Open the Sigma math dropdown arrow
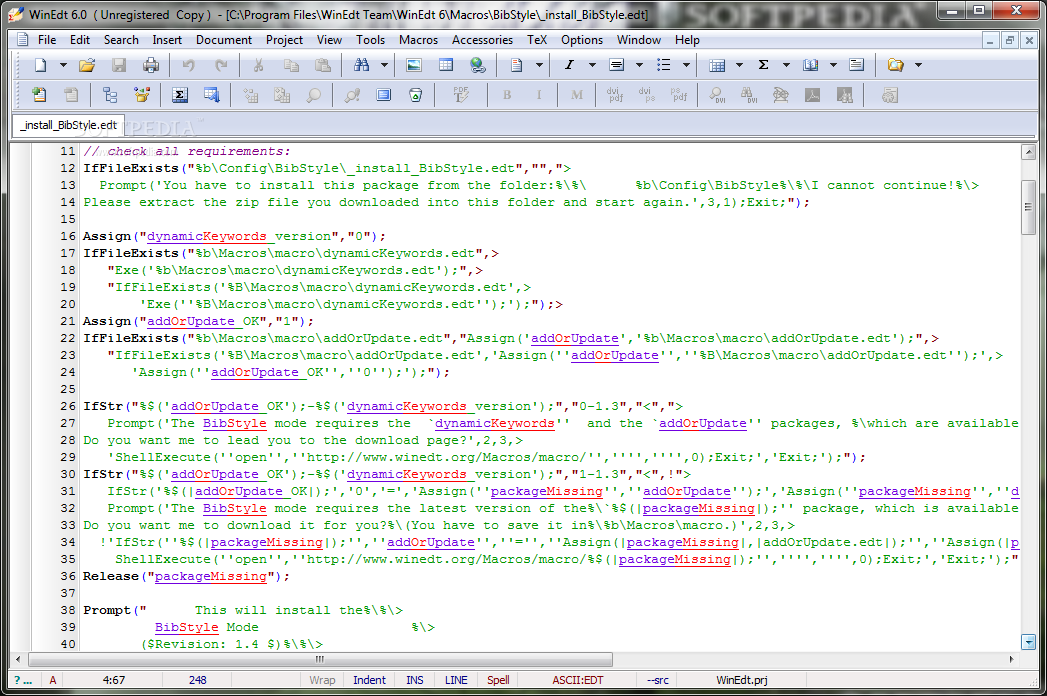This screenshot has width=1047, height=696. pyautogui.click(x=786, y=65)
